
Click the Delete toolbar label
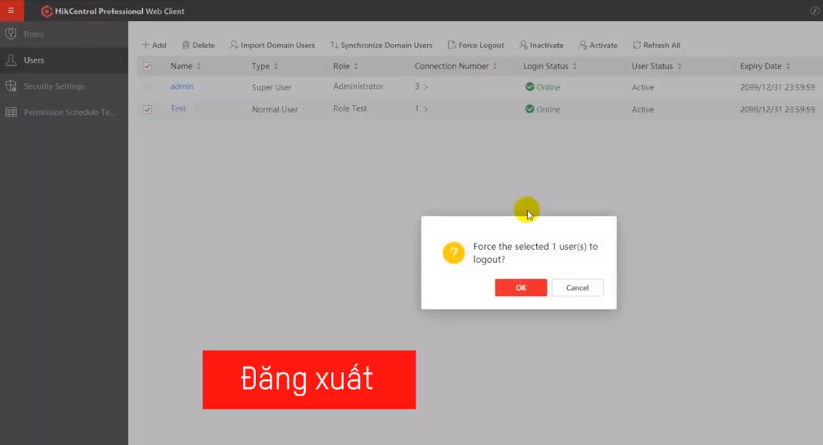(204, 45)
